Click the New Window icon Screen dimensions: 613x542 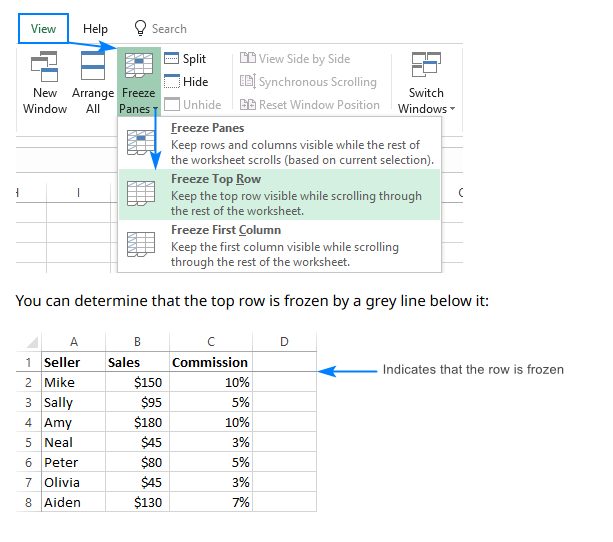[45, 67]
